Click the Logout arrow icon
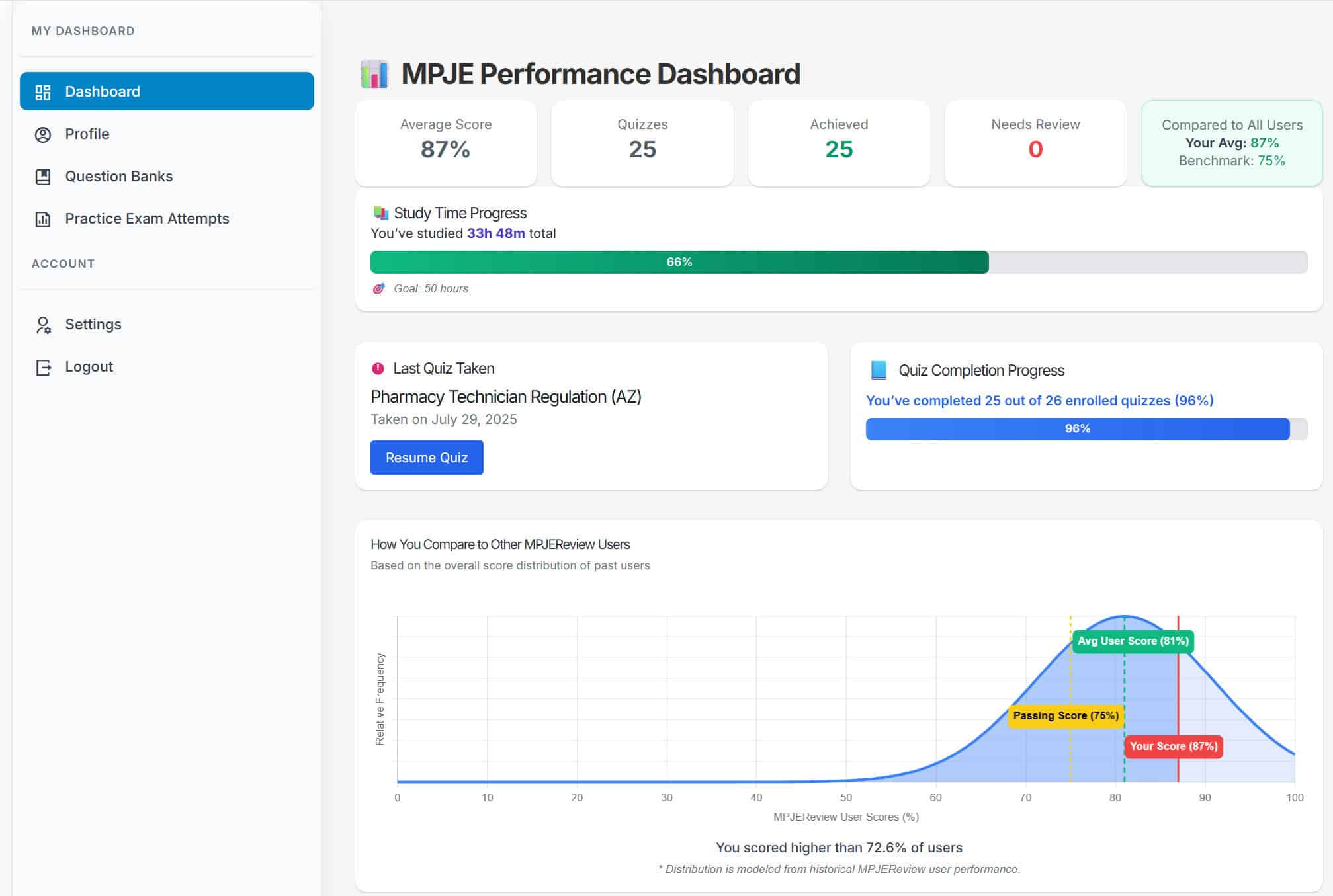 click(x=42, y=366)
